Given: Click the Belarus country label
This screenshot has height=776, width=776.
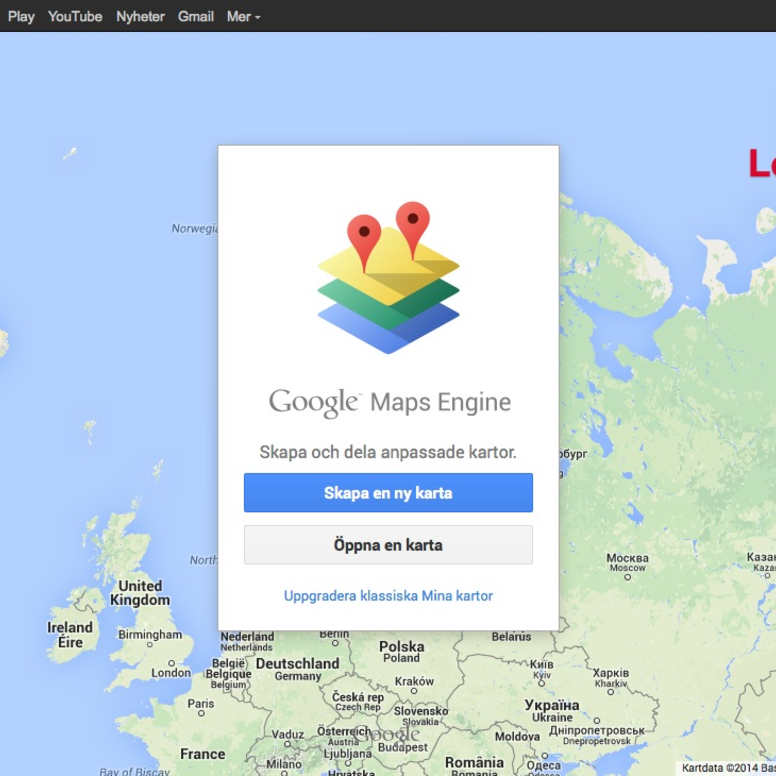Looking at the screenshot, I should click(x=511, y=636).
